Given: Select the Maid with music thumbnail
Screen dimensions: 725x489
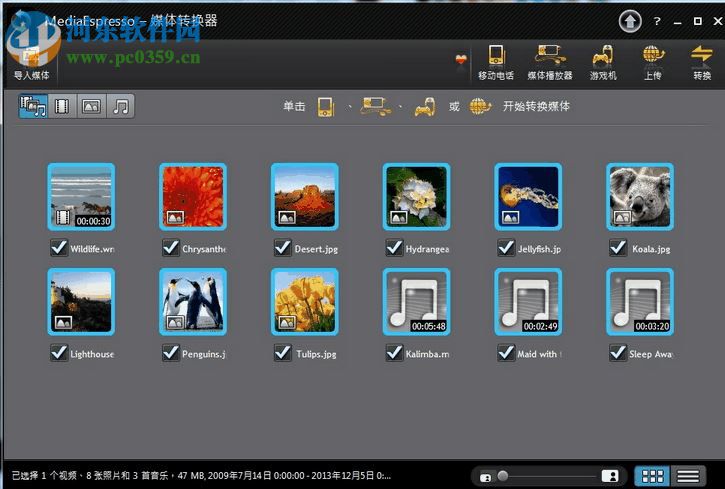Looking at the screenshot, I should point(528,301).
